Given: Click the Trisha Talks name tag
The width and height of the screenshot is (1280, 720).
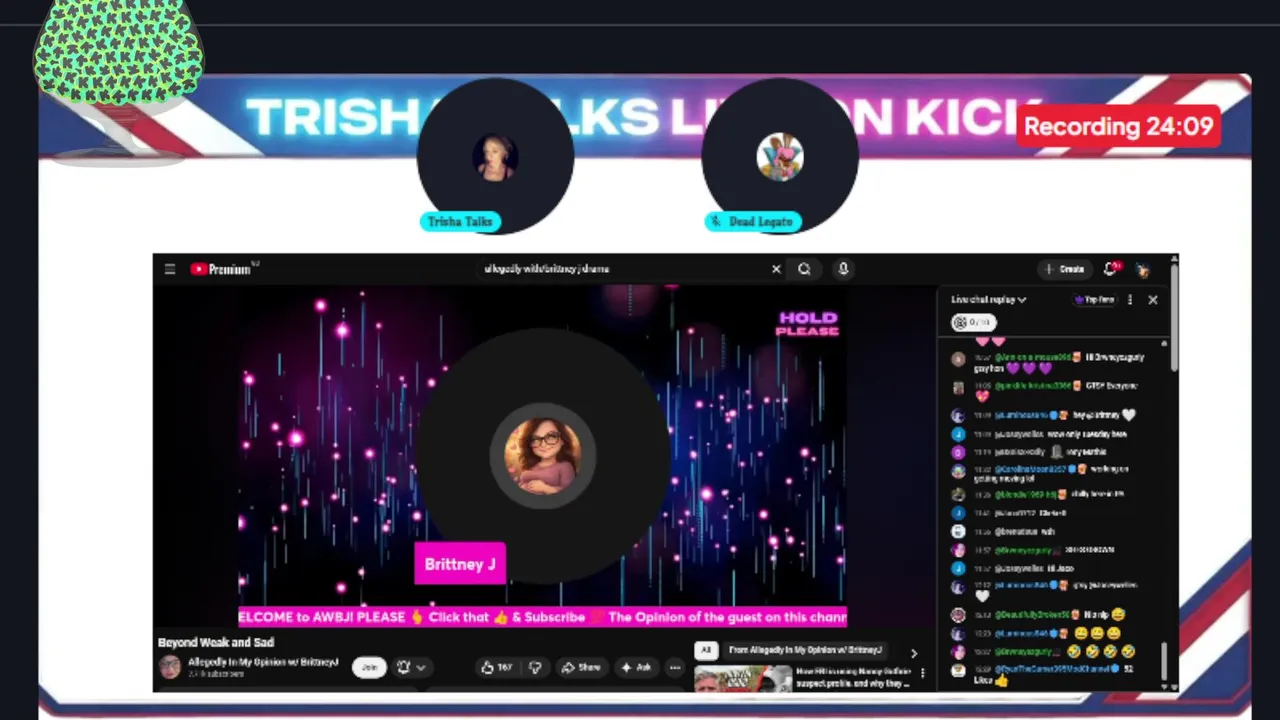Looking at the screenshot, I should [460, 222].
